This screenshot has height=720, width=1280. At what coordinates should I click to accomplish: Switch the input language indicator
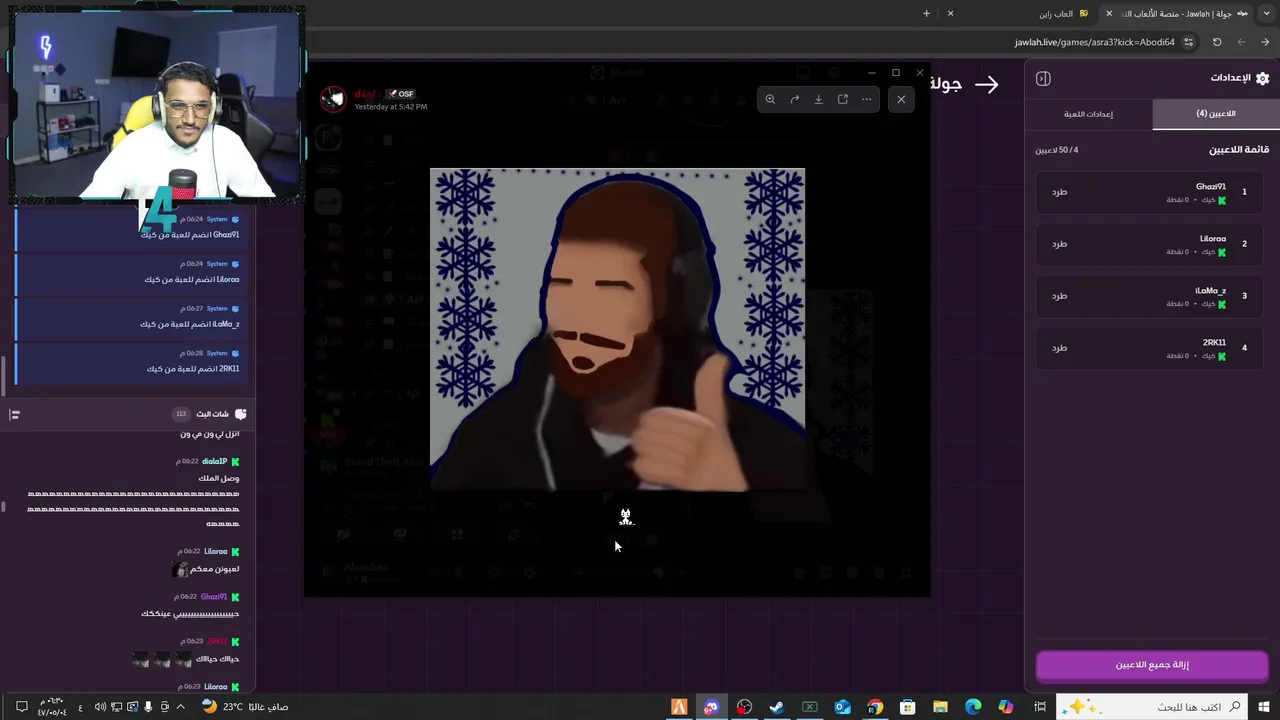point(81,707)
